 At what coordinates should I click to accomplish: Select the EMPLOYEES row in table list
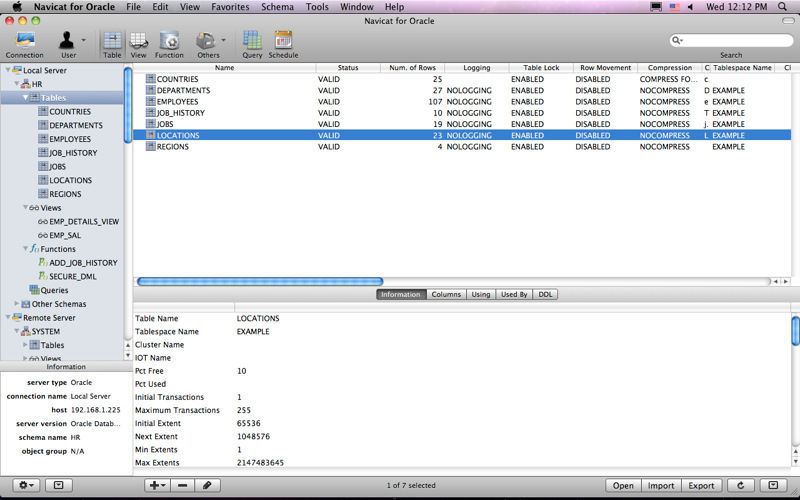click(462, 102)
